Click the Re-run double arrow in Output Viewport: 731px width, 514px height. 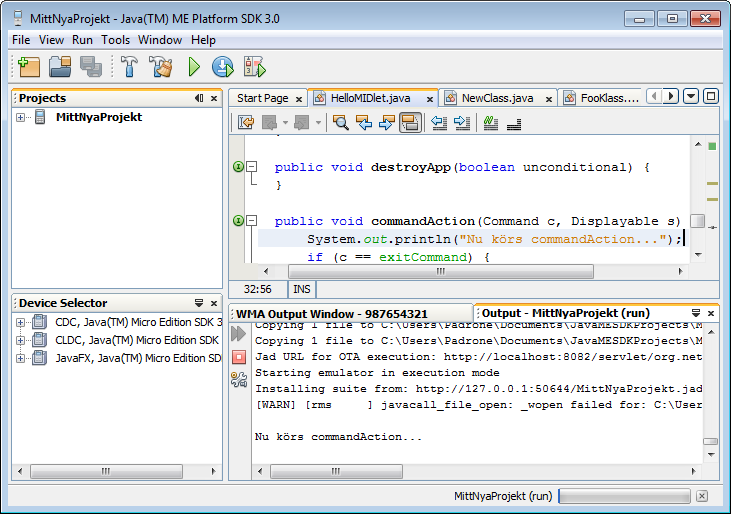[x=238, y=333]
